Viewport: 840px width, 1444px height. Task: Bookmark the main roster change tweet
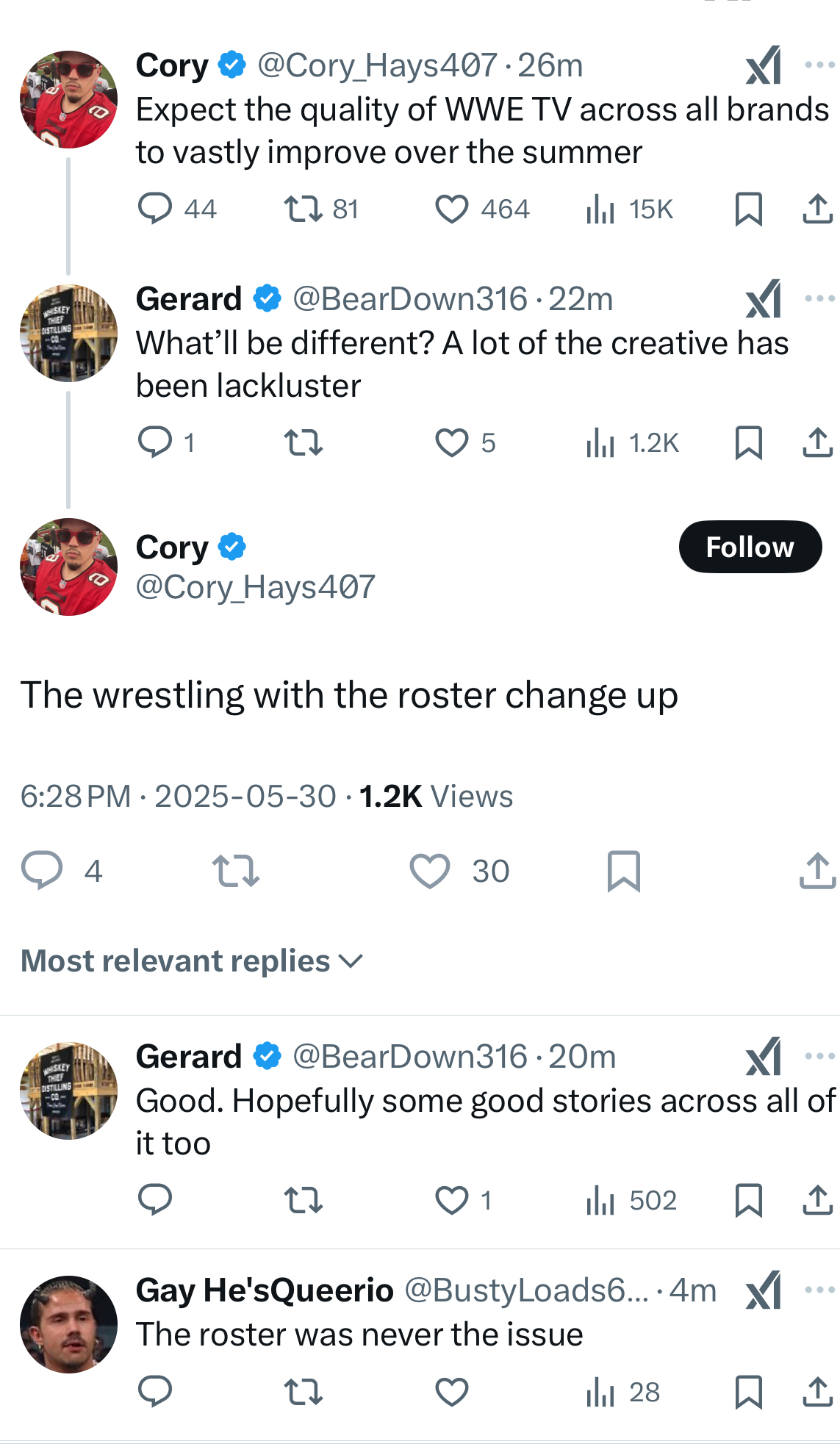click(624, 872)
